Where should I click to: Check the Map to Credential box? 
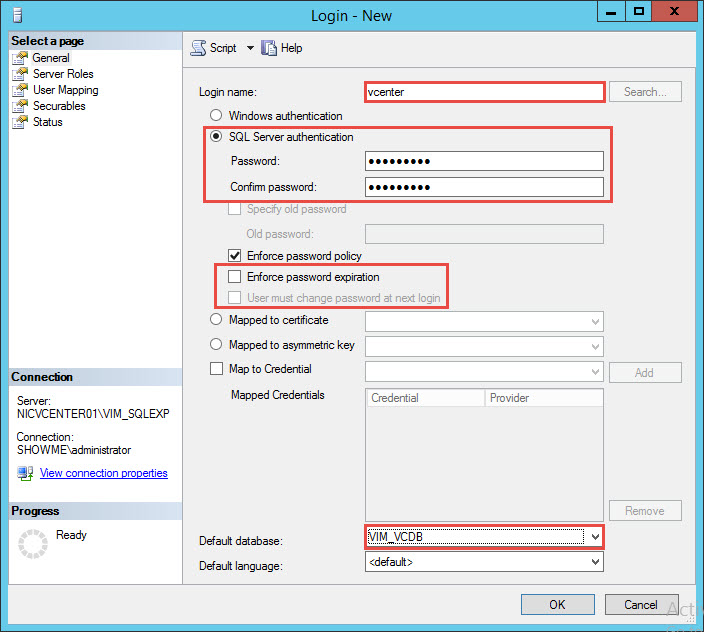tap(216, 369)
